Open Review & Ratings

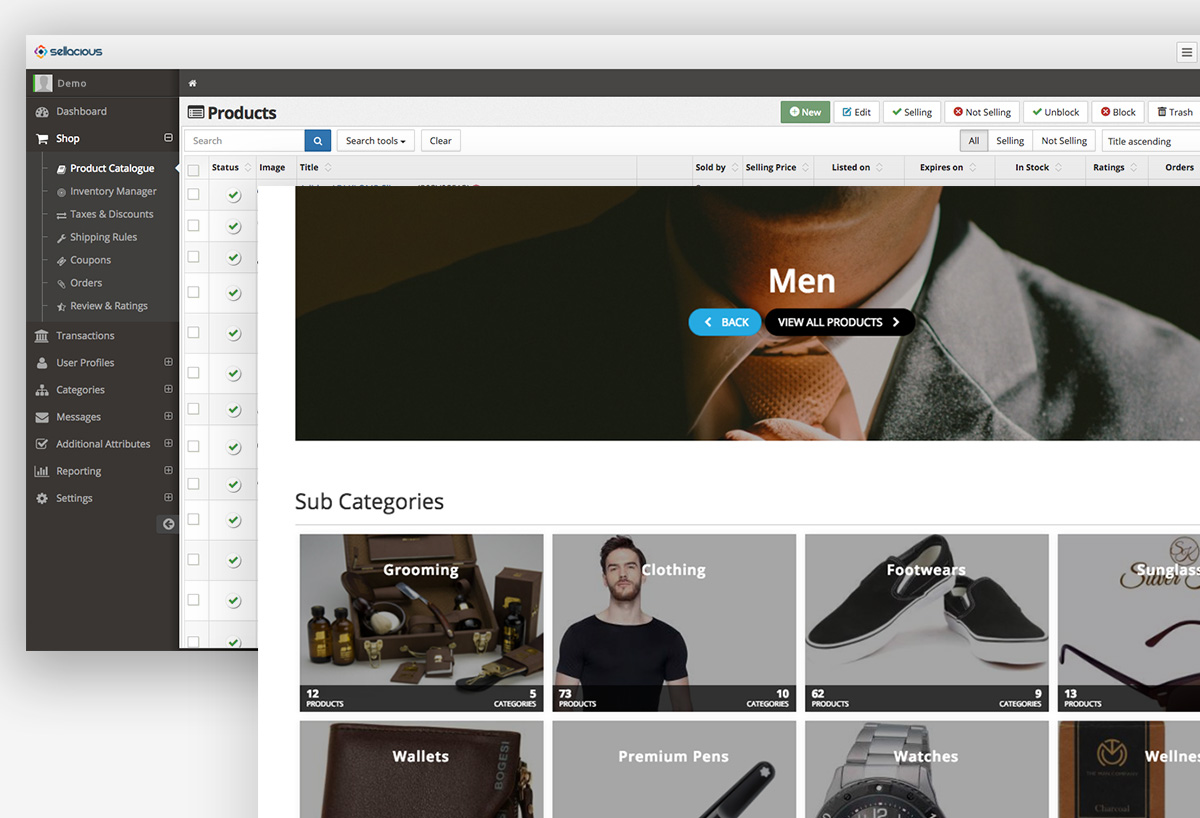(108, 306)
